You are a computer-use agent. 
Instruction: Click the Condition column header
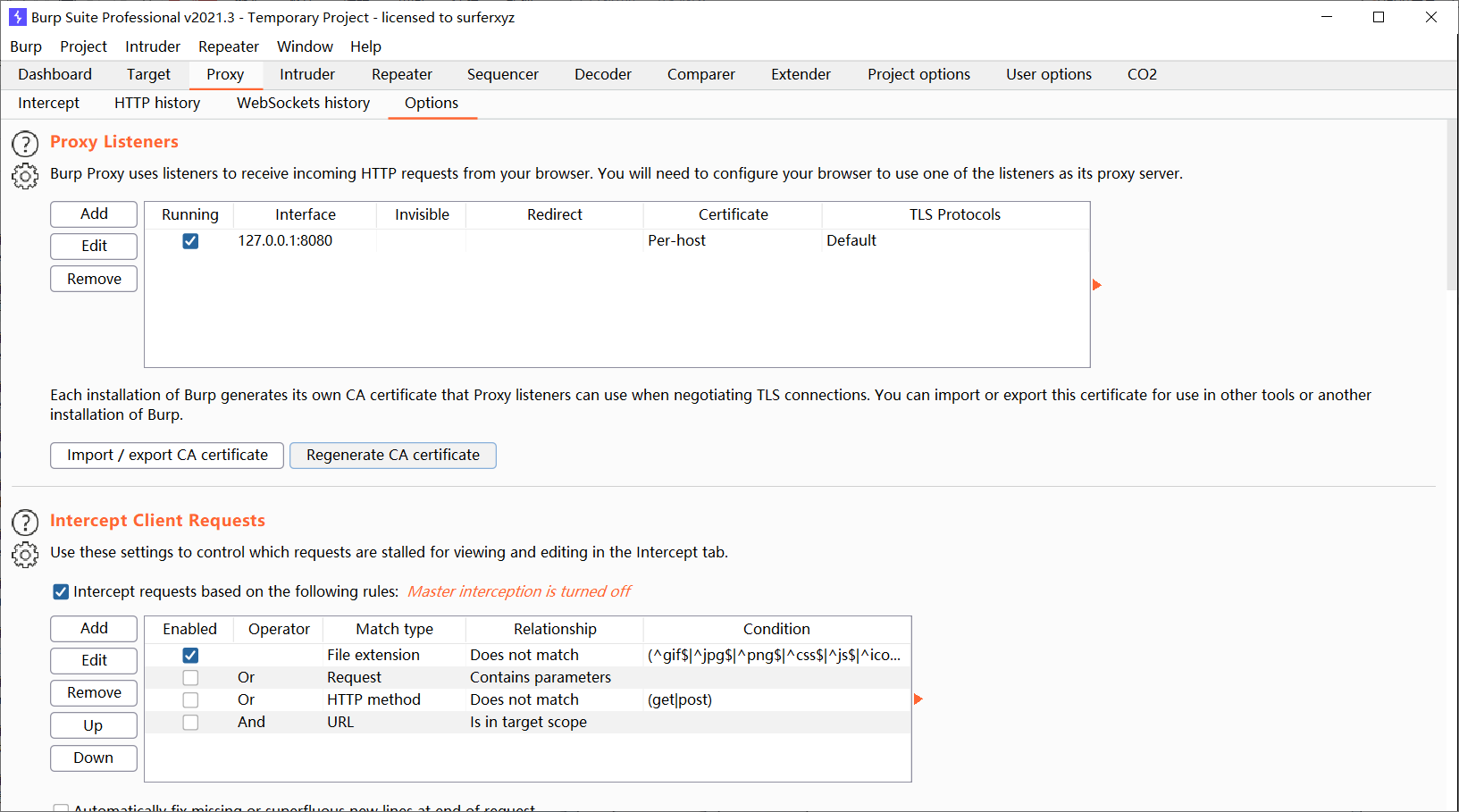[776, 630]
